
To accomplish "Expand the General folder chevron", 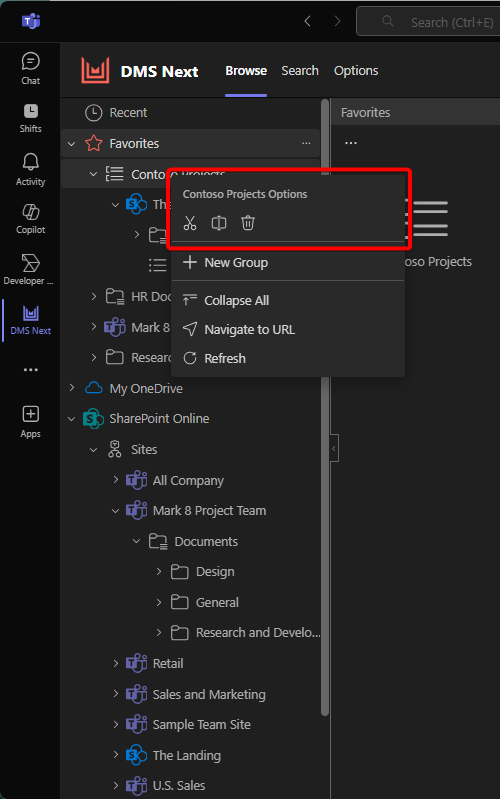I will coord(159,602).
